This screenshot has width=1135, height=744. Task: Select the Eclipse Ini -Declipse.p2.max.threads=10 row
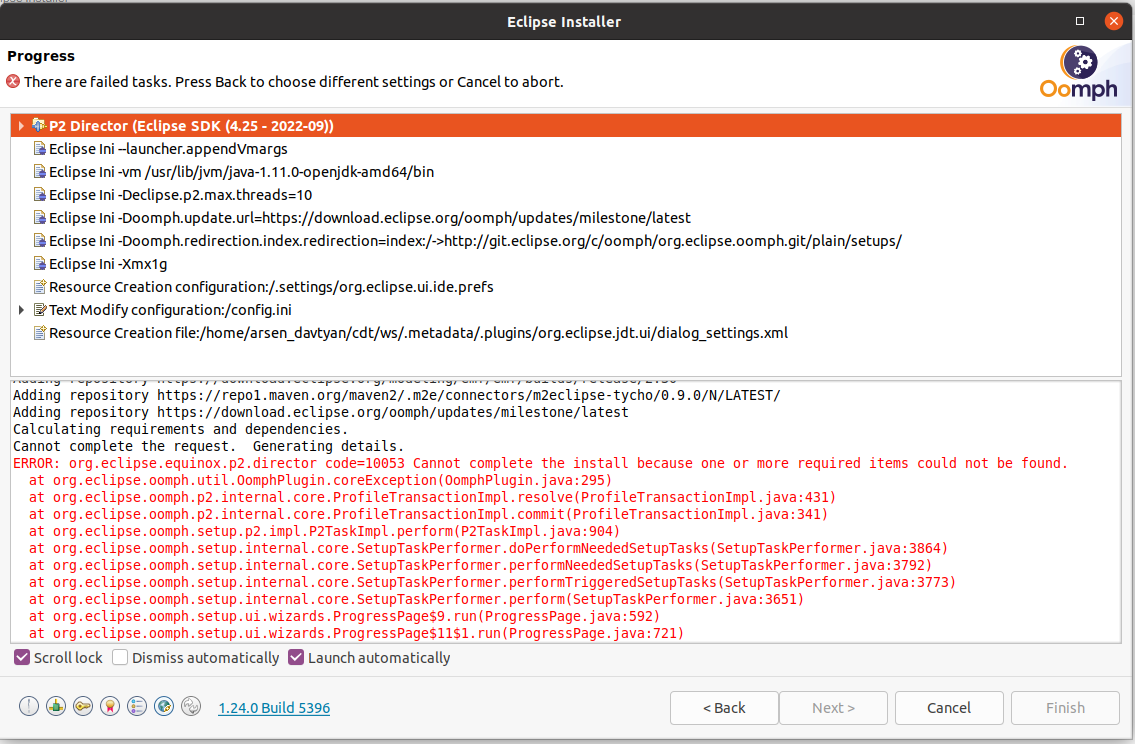566,195
